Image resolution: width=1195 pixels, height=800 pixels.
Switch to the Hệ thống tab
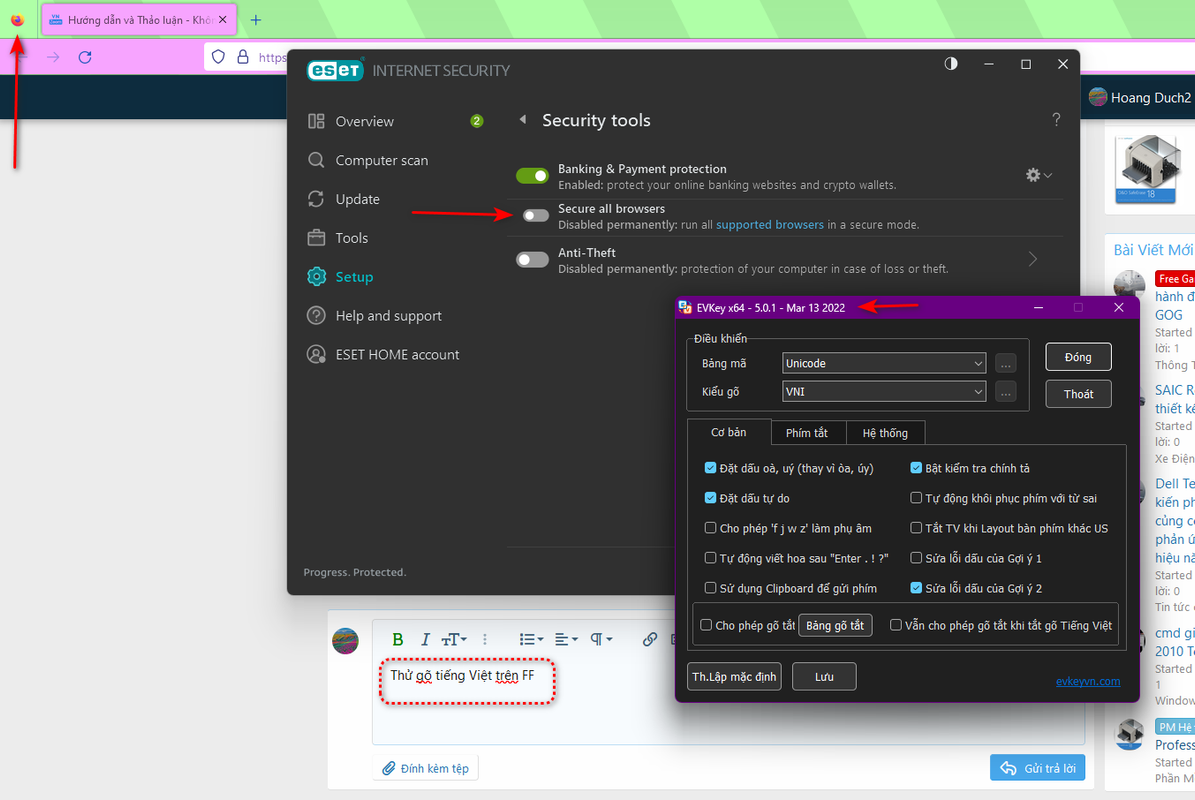click(x=885, y=433)
